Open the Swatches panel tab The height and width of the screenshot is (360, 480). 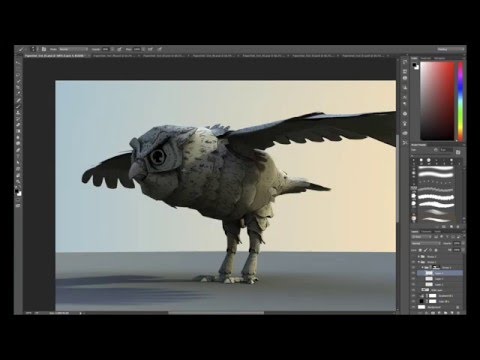(x=426, y=58)
